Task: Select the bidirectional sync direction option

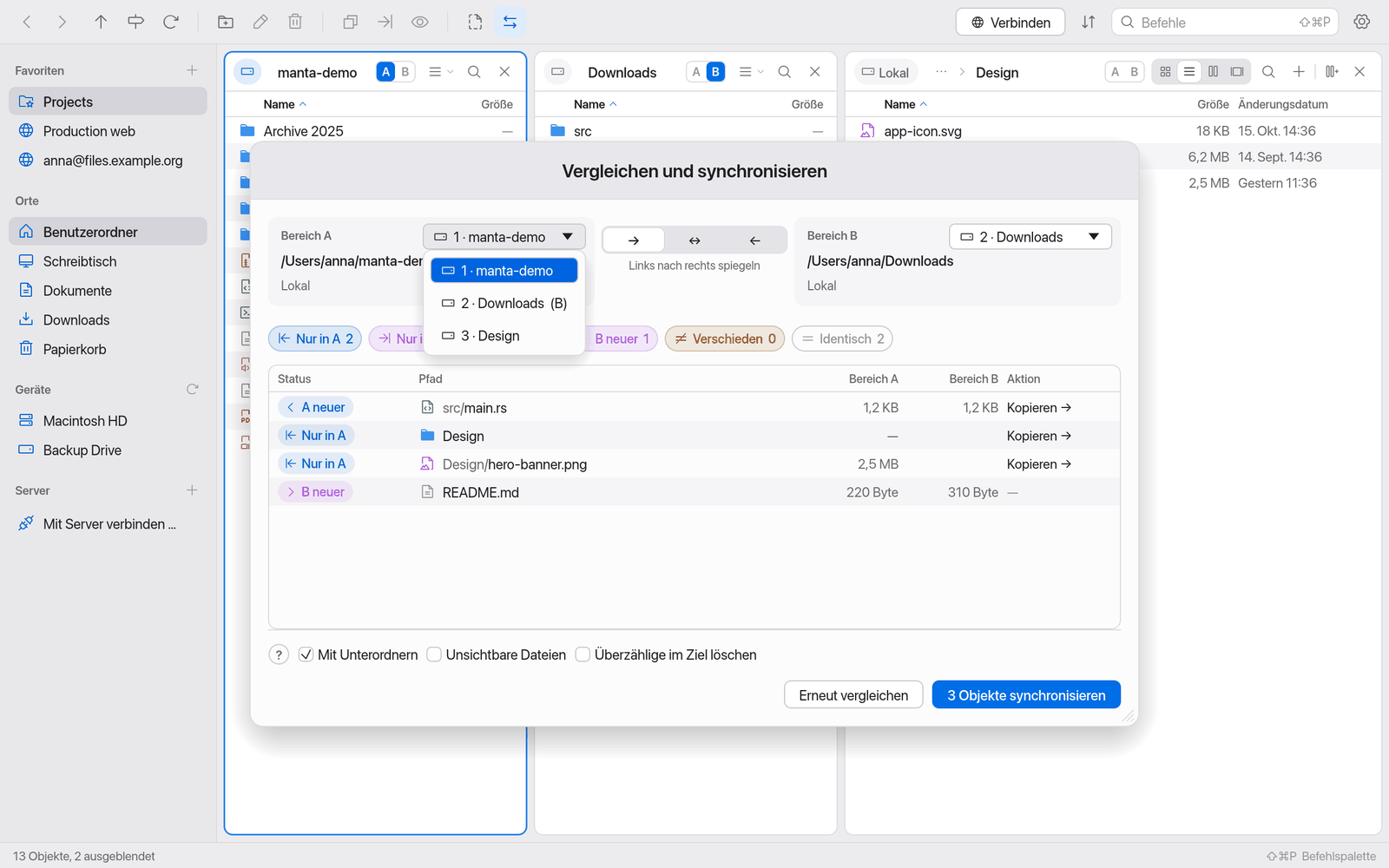Action: pyautogui.click(x=694, y=240)
